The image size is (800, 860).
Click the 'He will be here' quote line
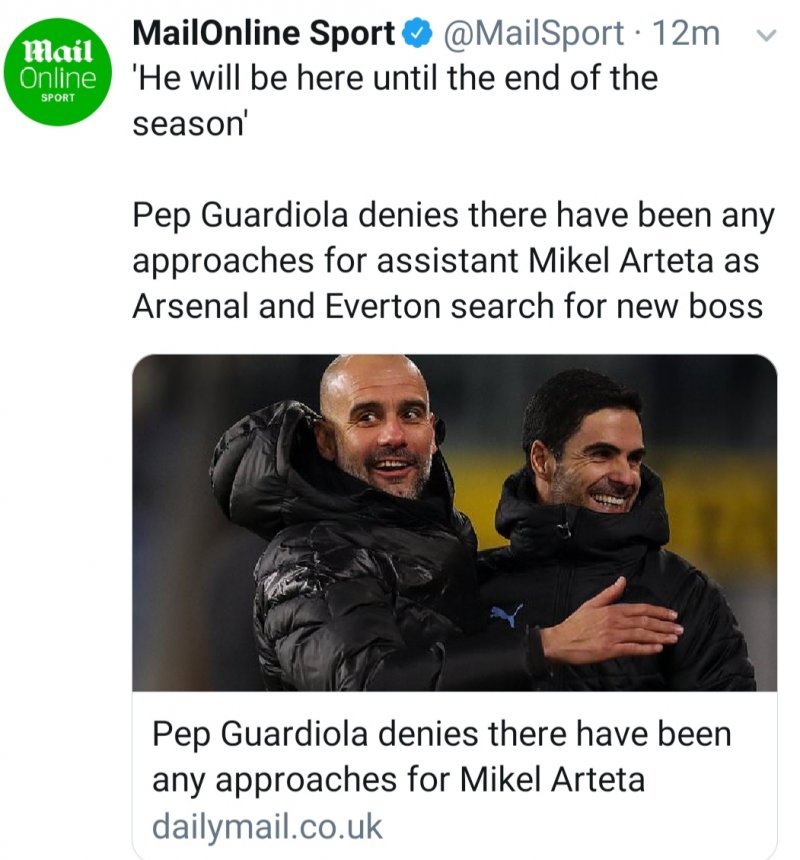(x=395, y=78)
